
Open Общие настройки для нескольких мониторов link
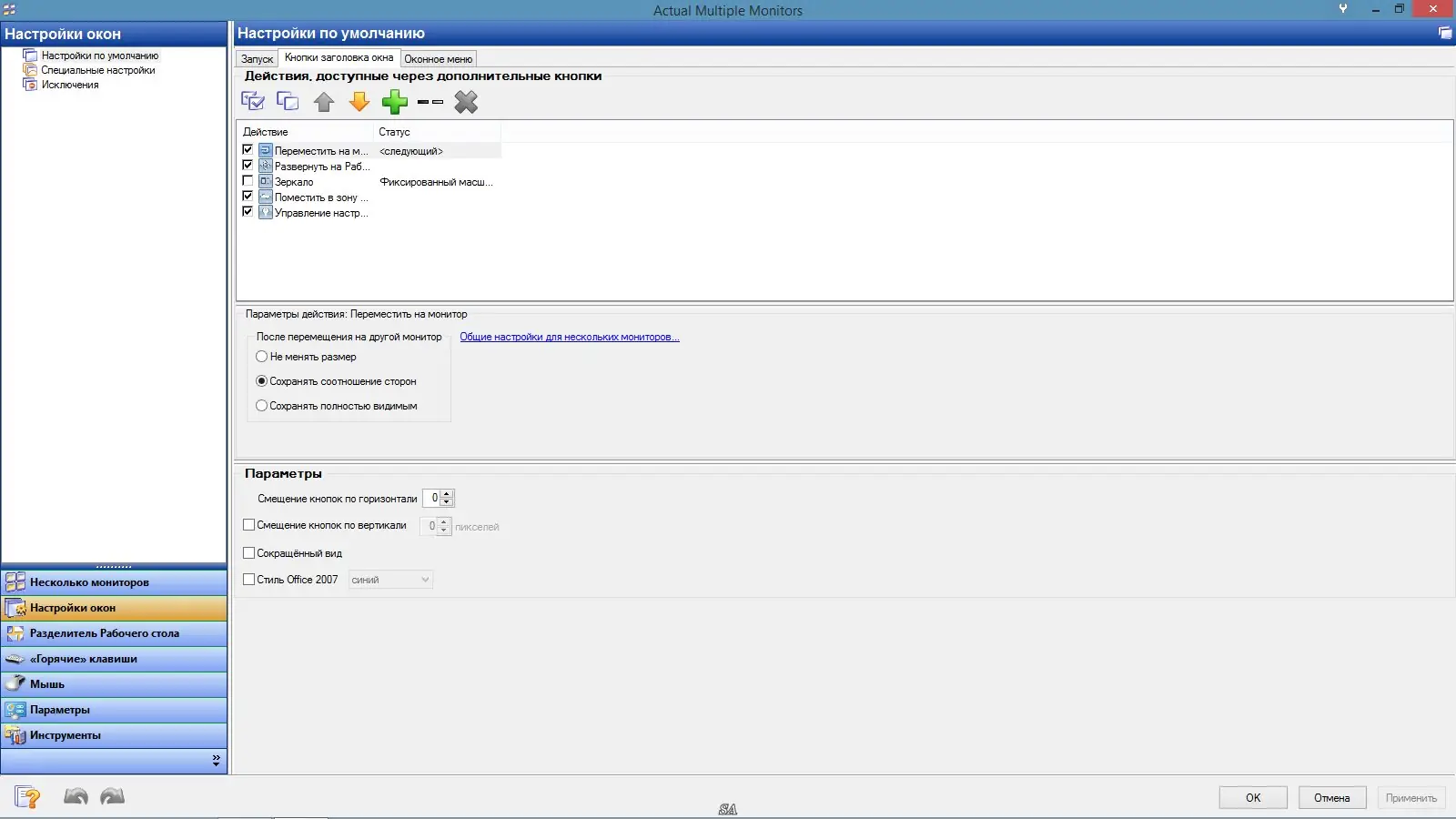point(570,337)
